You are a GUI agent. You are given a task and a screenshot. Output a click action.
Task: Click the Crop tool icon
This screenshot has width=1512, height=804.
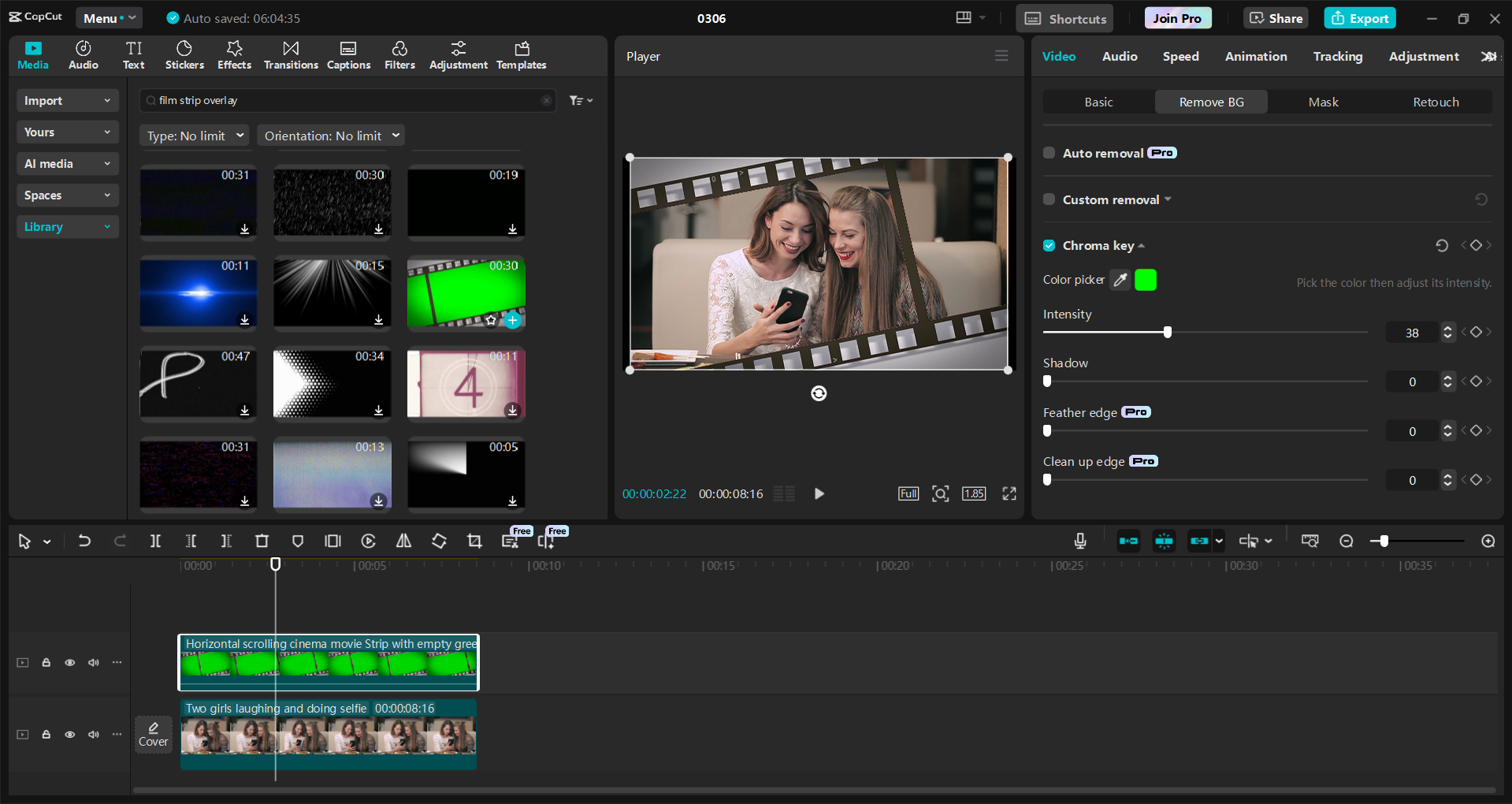click(x=474, y=542)
